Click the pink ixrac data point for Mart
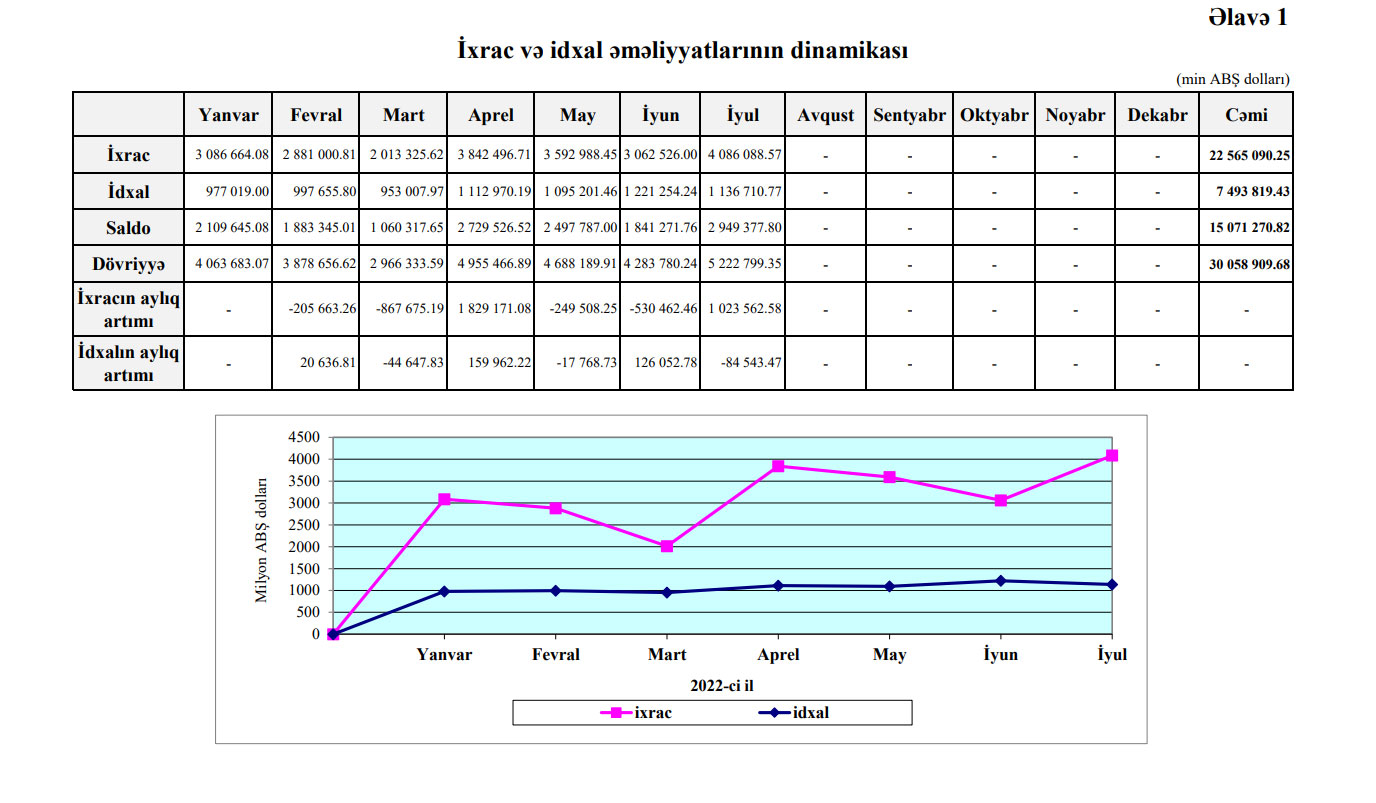Screen dimensions: 1376x803 tap(667, 546)
